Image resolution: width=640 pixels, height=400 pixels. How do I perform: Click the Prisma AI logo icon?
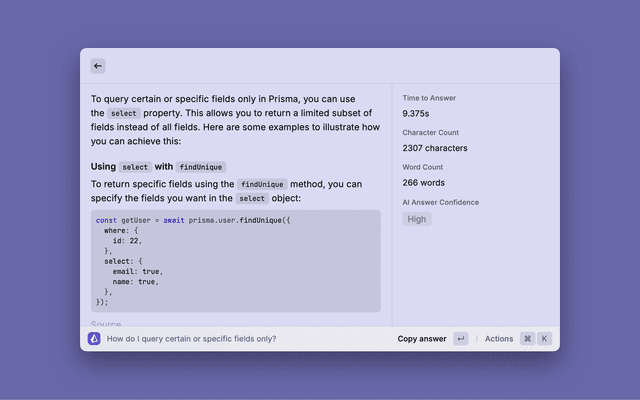[94, 339]
